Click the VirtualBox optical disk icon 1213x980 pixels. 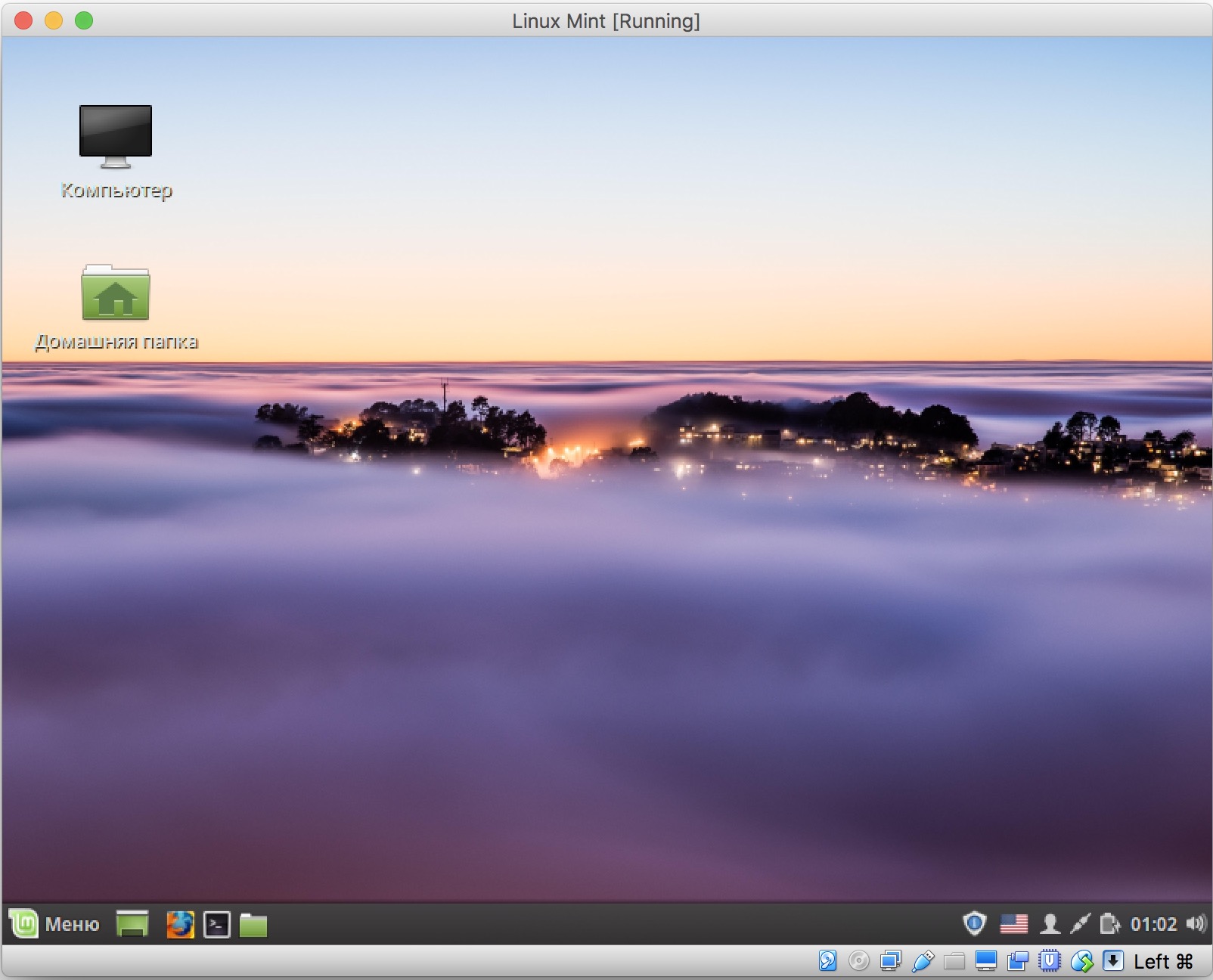click(859, 961)
